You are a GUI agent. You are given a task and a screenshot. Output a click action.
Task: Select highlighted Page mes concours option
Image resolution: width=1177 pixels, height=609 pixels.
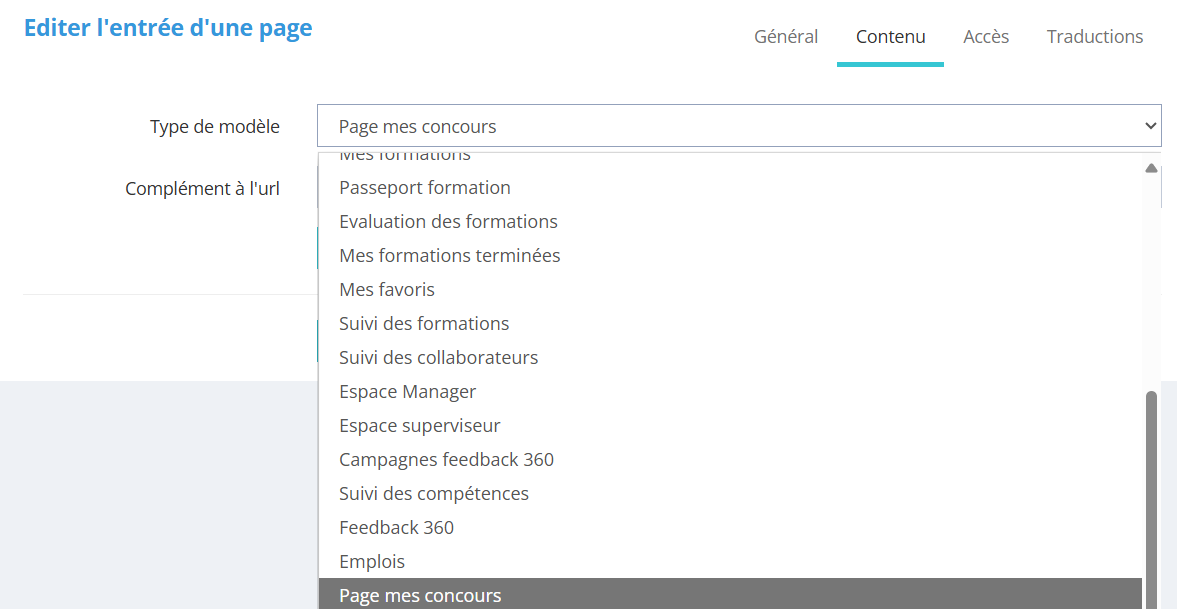click(x=420, y=595)
